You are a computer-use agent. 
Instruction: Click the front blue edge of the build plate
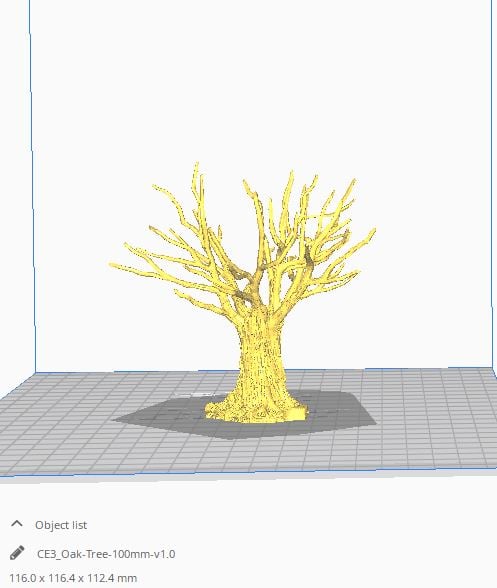(248, 472)
